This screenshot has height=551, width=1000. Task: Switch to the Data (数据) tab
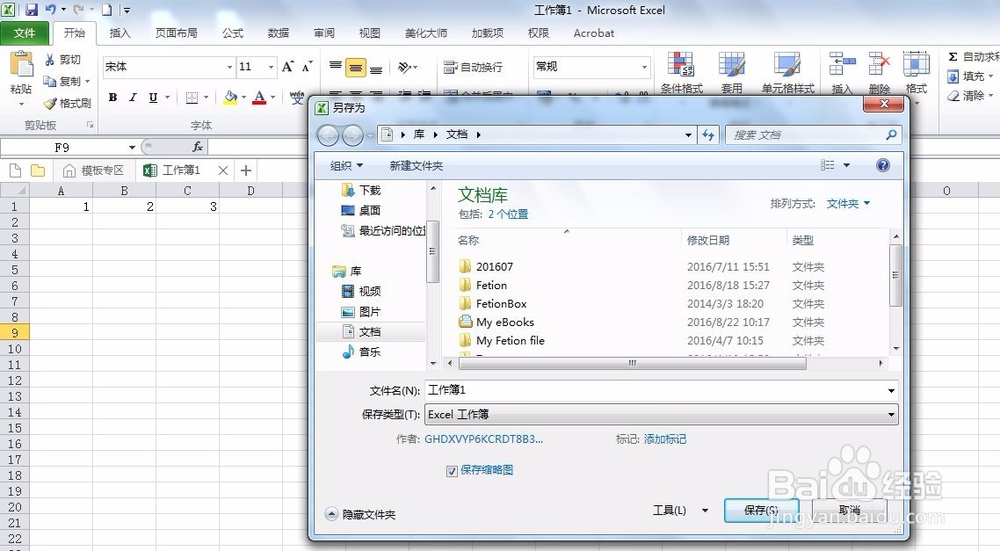278,33
